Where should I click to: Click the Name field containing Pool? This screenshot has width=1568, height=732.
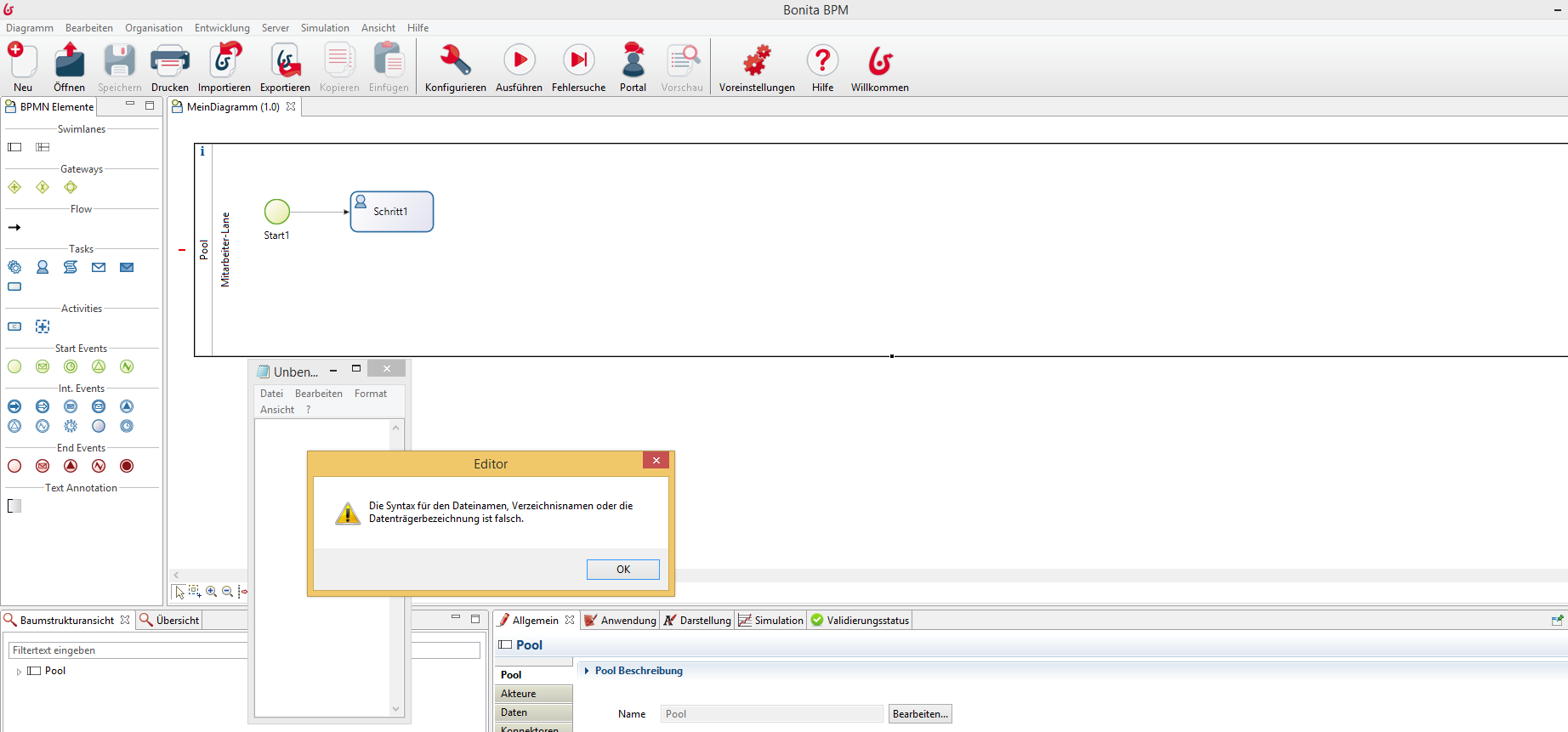772,714
